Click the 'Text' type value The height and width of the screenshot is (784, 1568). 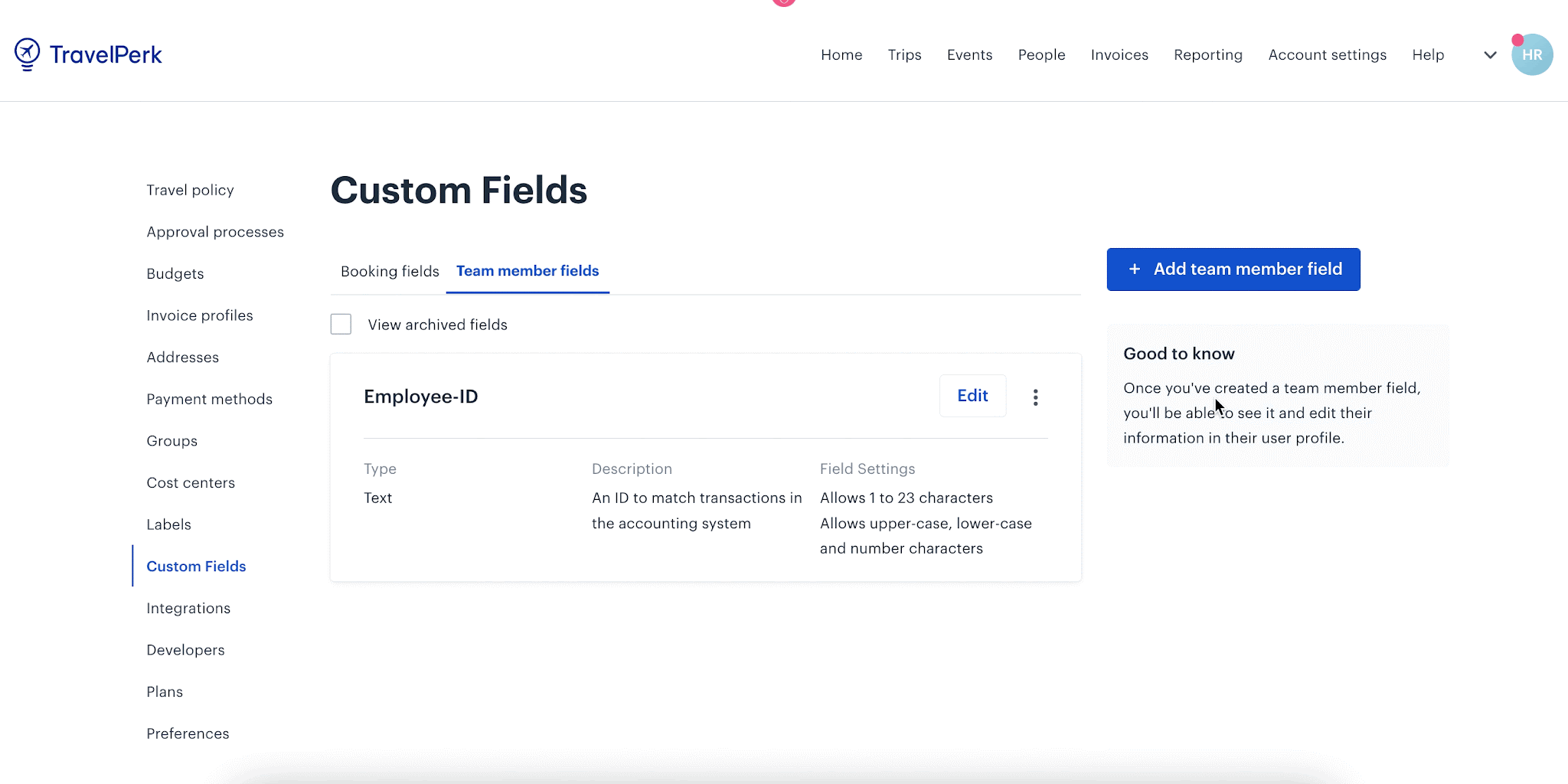tap(377, 498)
